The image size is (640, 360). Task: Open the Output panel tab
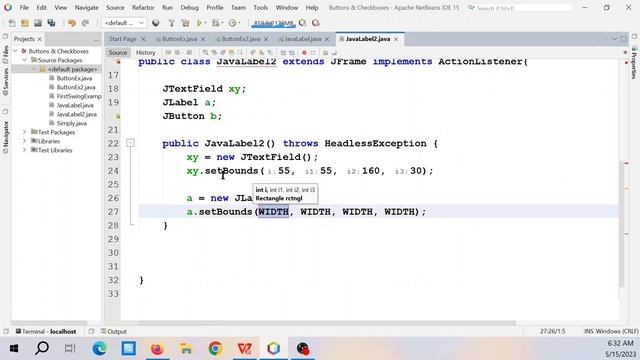(x=113, y=331)
